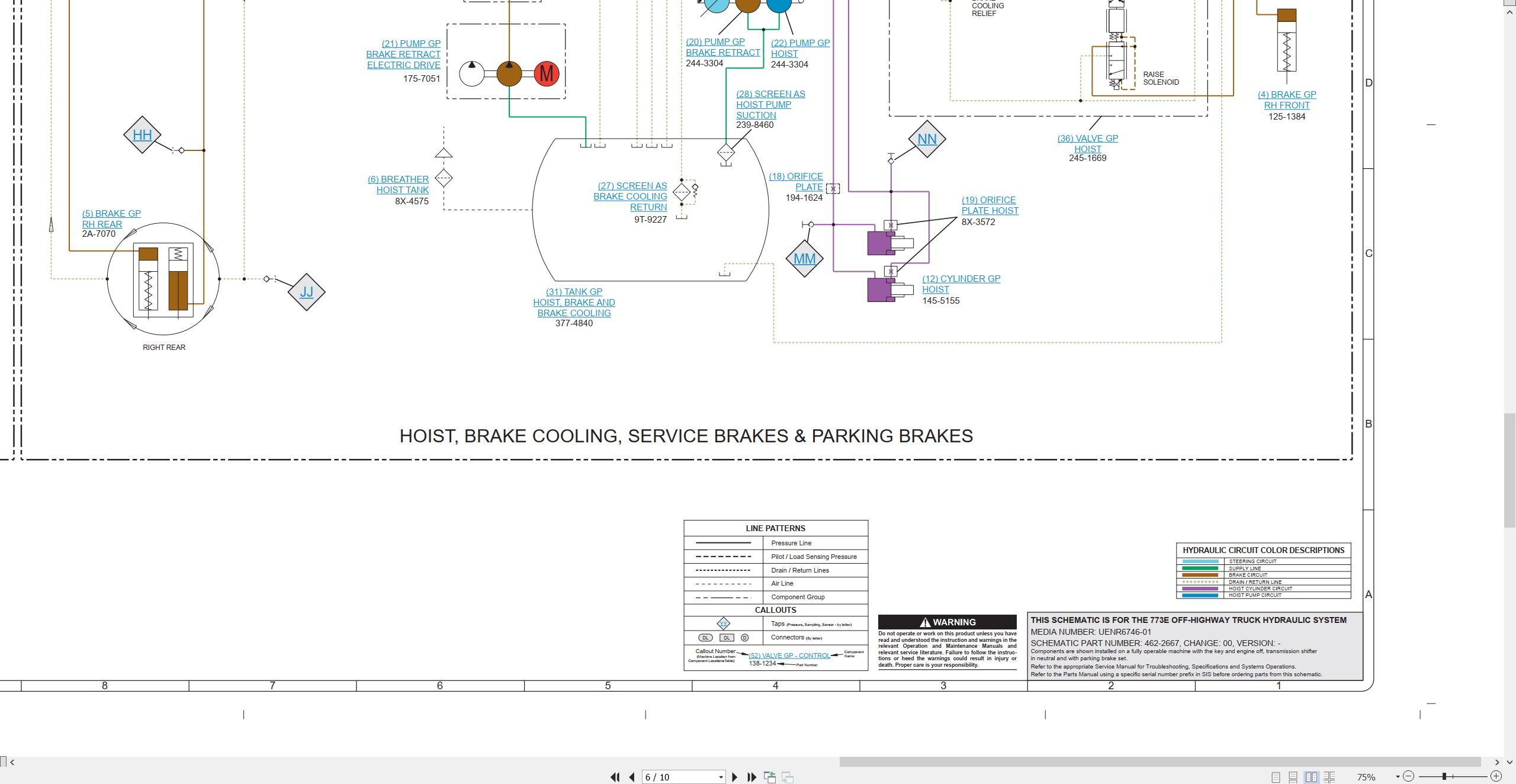The image size is (1516, 784).
Task: Click the JJ tap diamond link
Action: coord(306,292)
